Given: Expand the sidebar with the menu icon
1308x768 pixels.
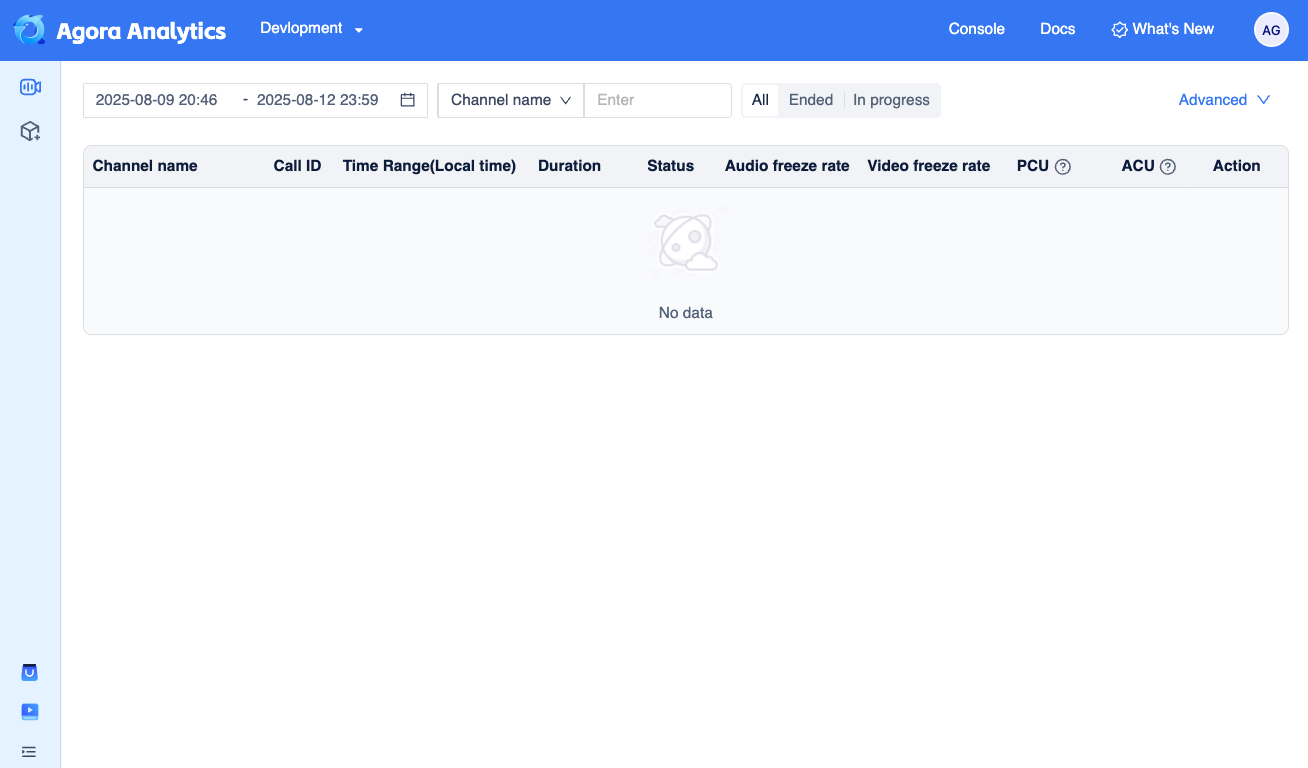Looking at the screenshot, I should tap(29, 751).
